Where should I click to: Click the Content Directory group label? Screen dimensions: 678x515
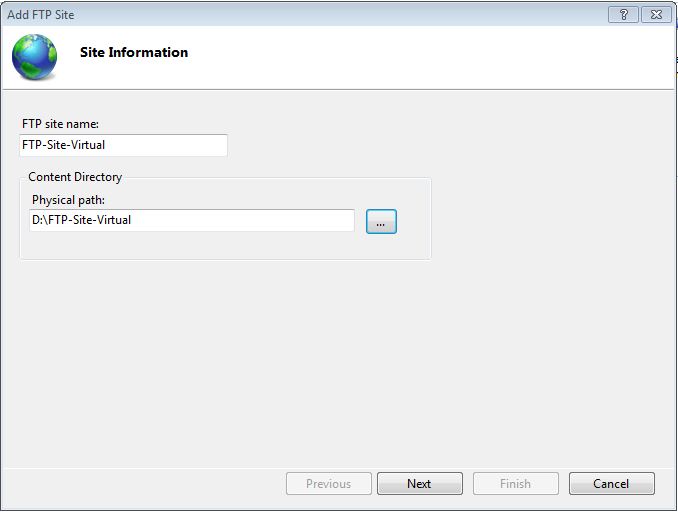click(x=75, y=177)
